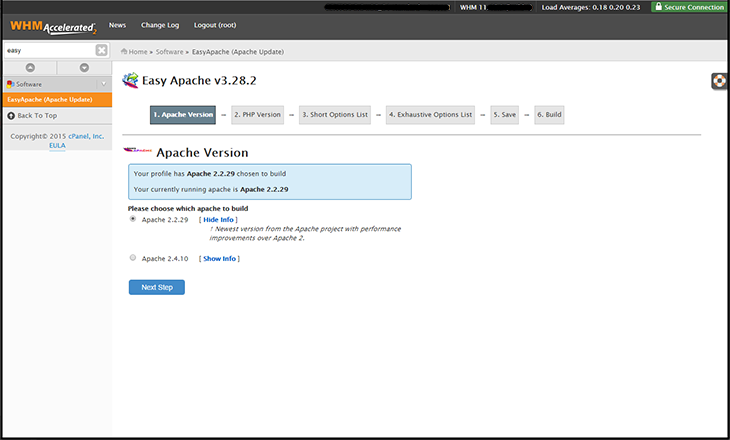Click Show Info for Apache 2.4.10

219,258
